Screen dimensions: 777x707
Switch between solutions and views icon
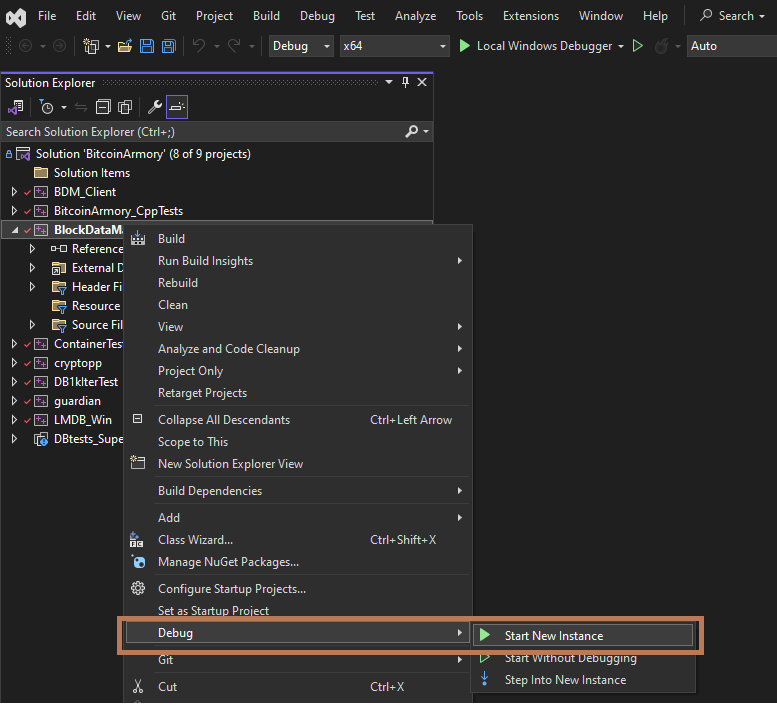tap(15, 107)
